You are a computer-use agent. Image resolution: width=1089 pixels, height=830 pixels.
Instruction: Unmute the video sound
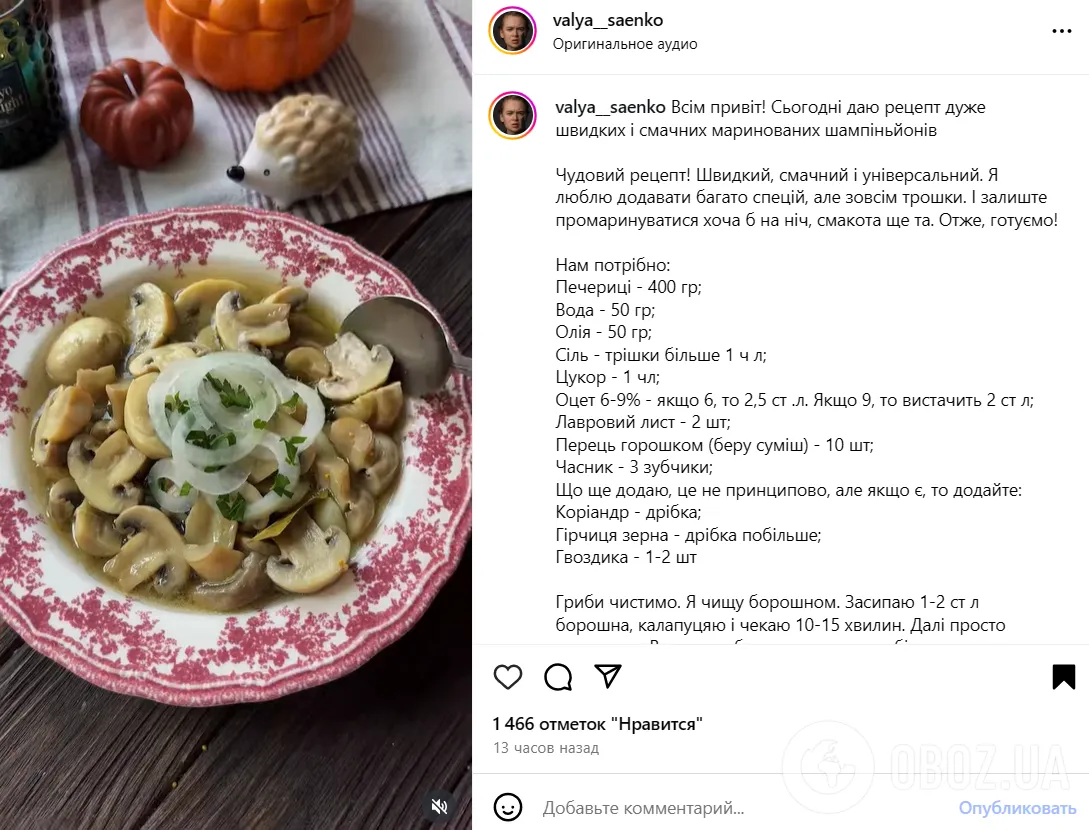[x=440, y=806]
